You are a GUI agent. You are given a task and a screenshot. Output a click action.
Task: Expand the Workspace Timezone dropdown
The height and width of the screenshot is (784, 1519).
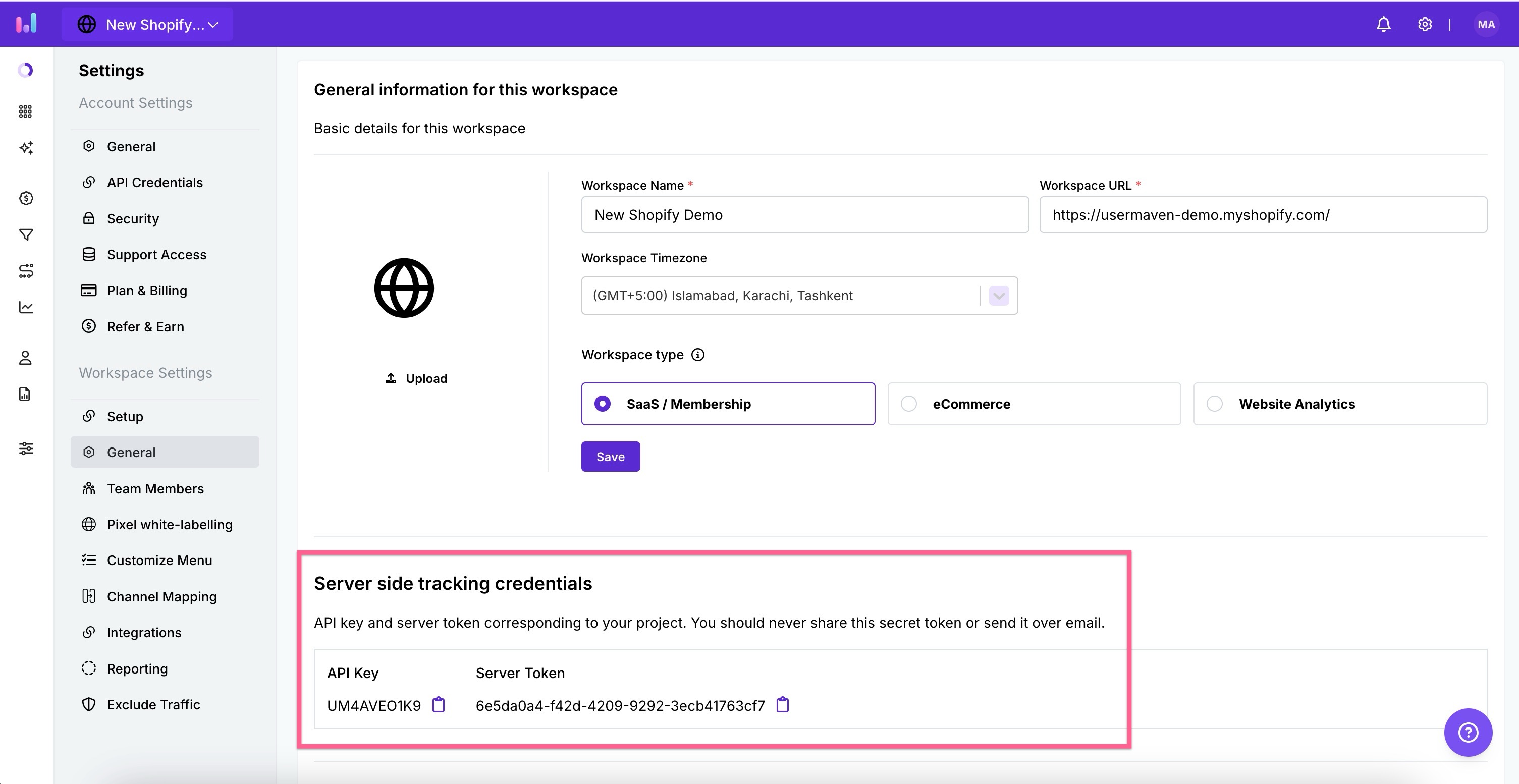click(x=998, y=295)
